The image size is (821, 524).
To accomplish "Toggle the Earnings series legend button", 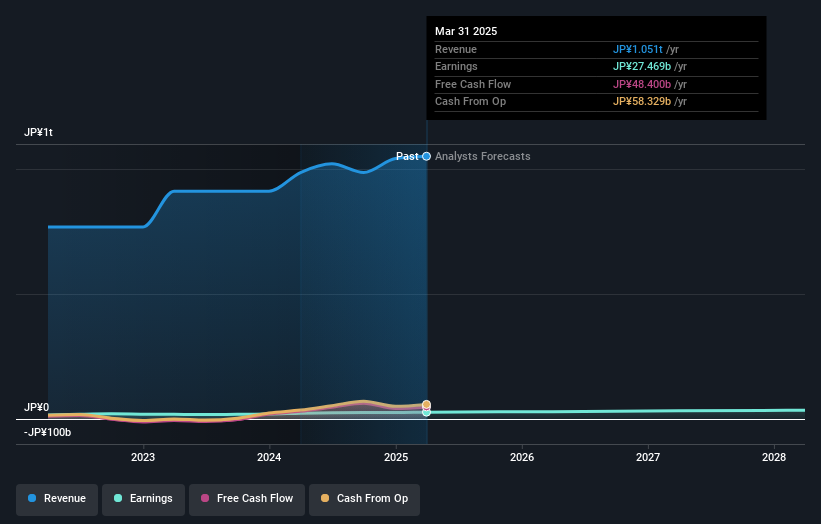I will coord(143,499).
